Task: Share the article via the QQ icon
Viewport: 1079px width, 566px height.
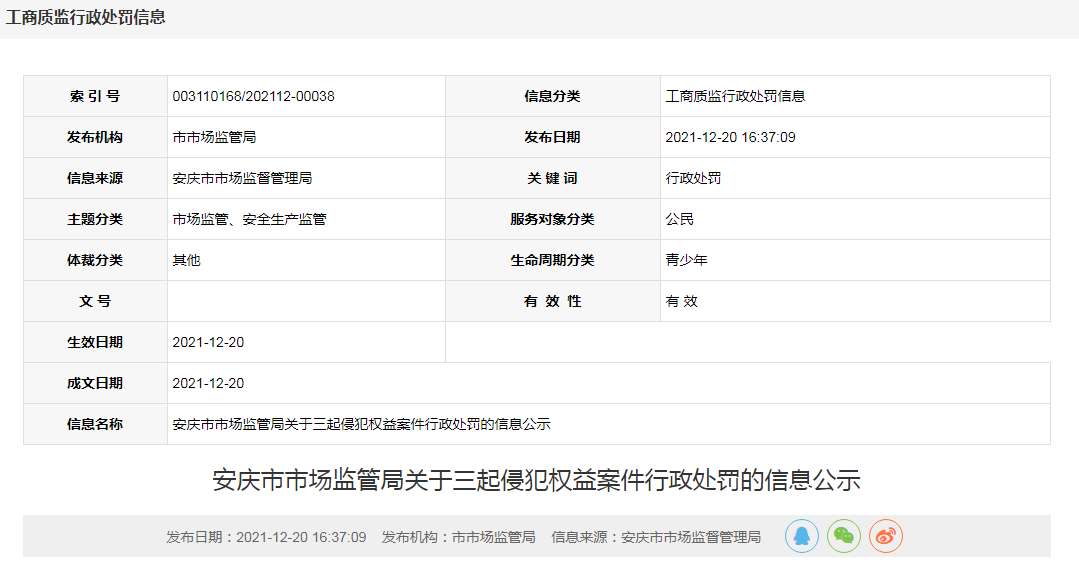Action: click(801, 536)
